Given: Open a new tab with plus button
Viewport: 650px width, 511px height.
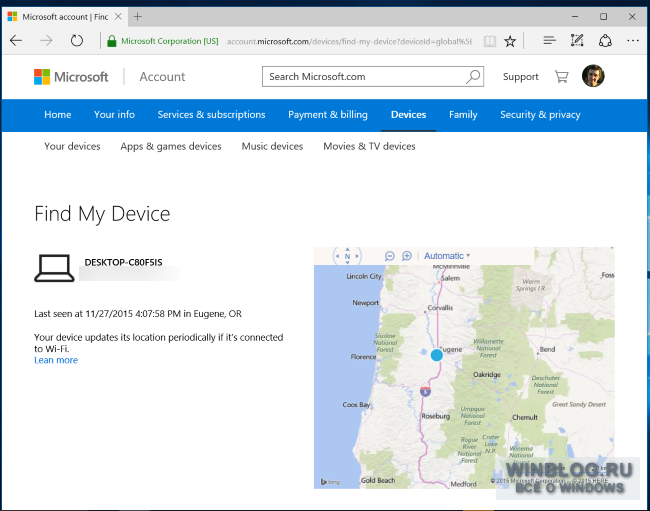Looking at the screenshot, I should click(138, 17).
